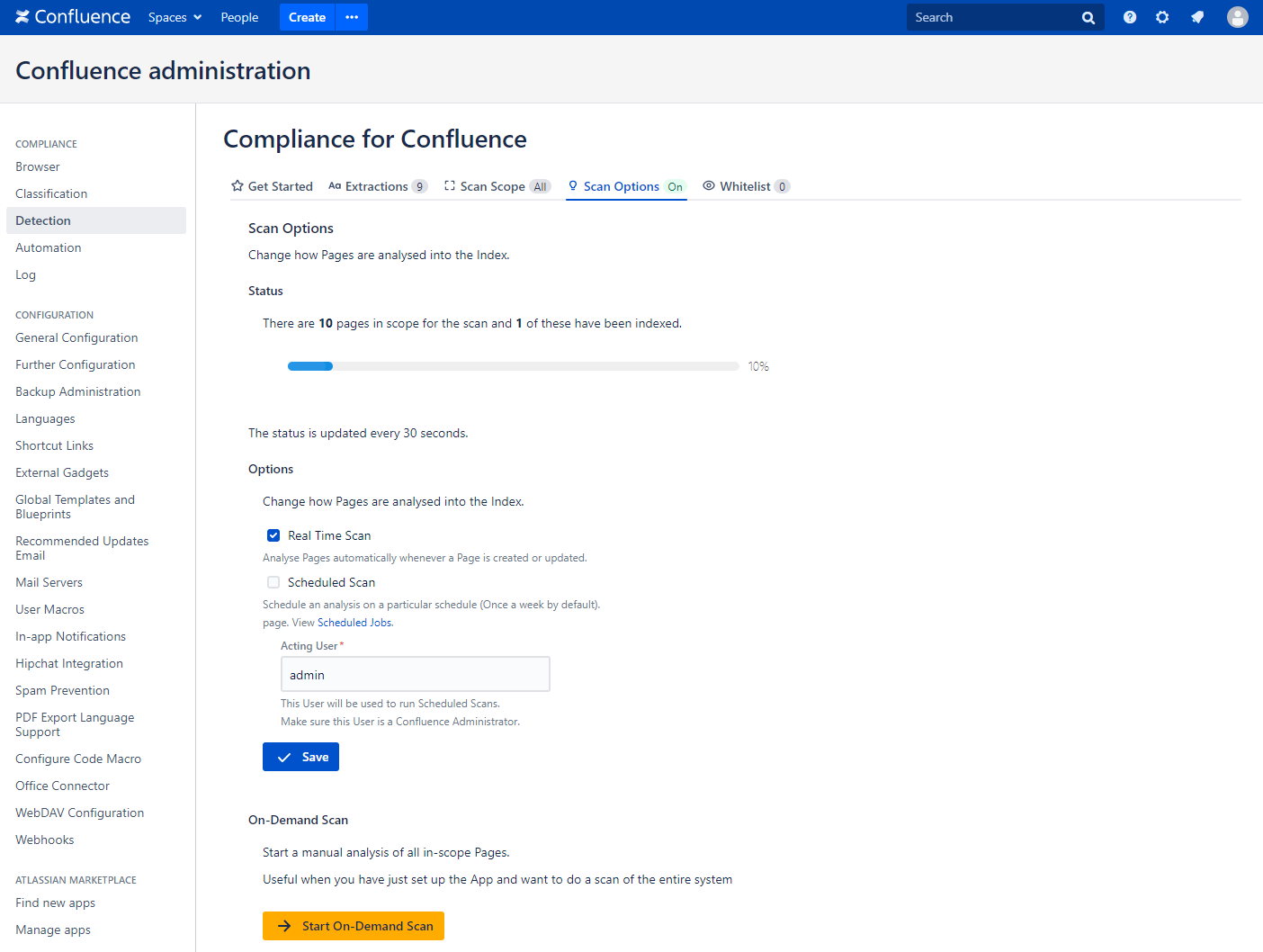Screen dimensions: 1263x952
Task: Go to People in top navigation
Action: click(239, 17)
